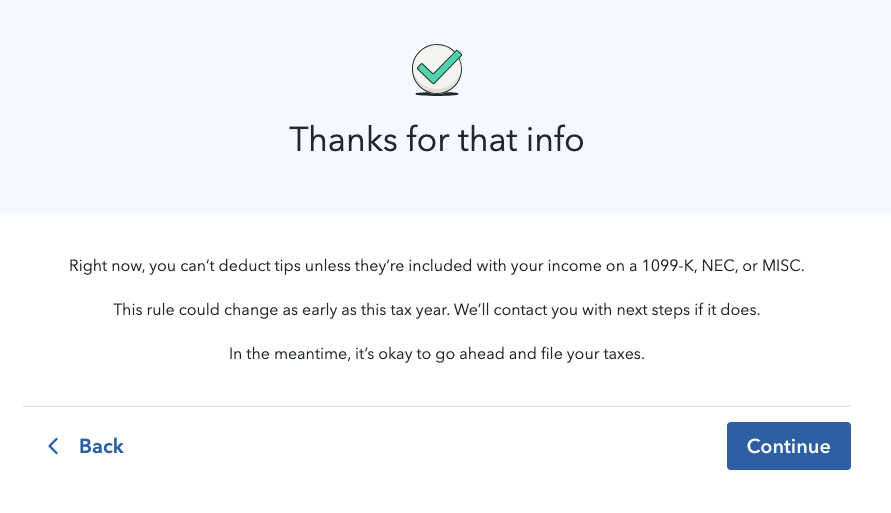Click the left chevron beside Back
This screenshot has width=891, height=513.
pos(54,446)
